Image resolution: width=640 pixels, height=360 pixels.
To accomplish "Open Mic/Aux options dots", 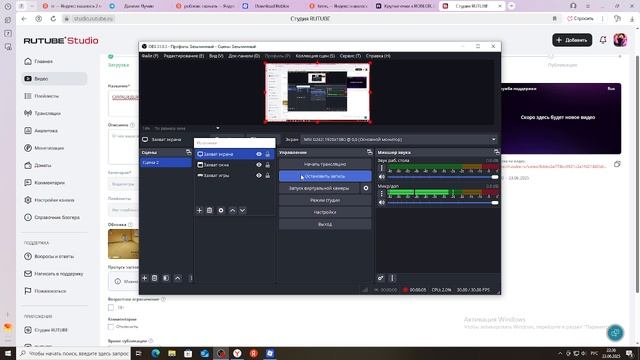I will [x=382, y=193].
